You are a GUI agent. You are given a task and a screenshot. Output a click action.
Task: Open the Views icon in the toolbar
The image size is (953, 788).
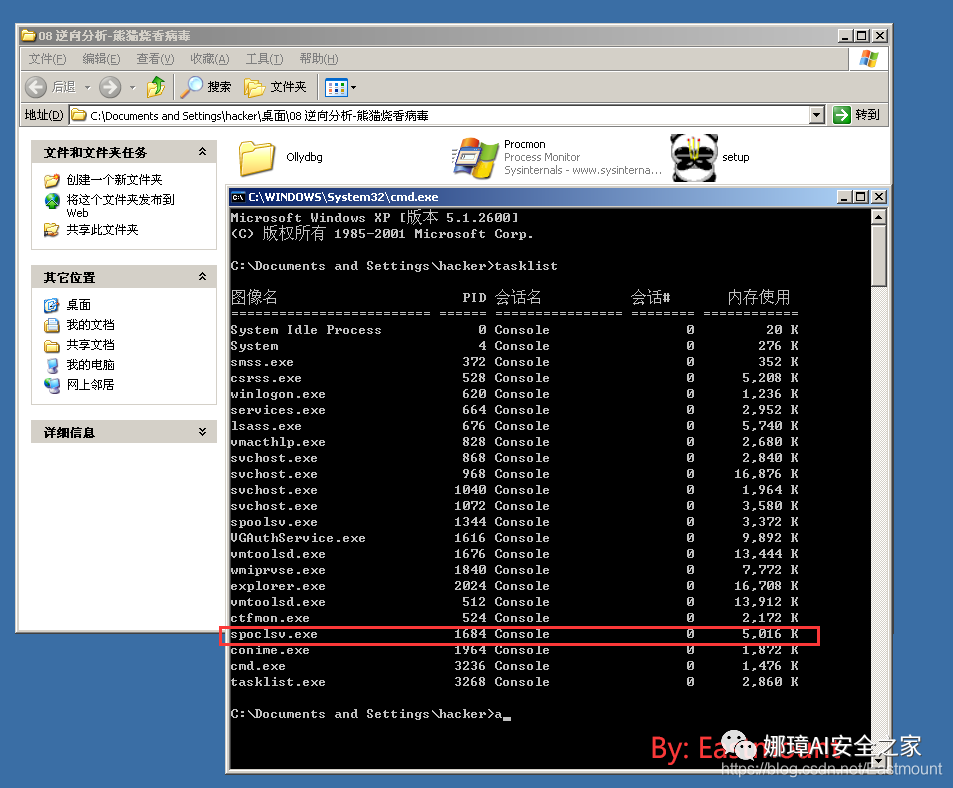tap(336, 87)
